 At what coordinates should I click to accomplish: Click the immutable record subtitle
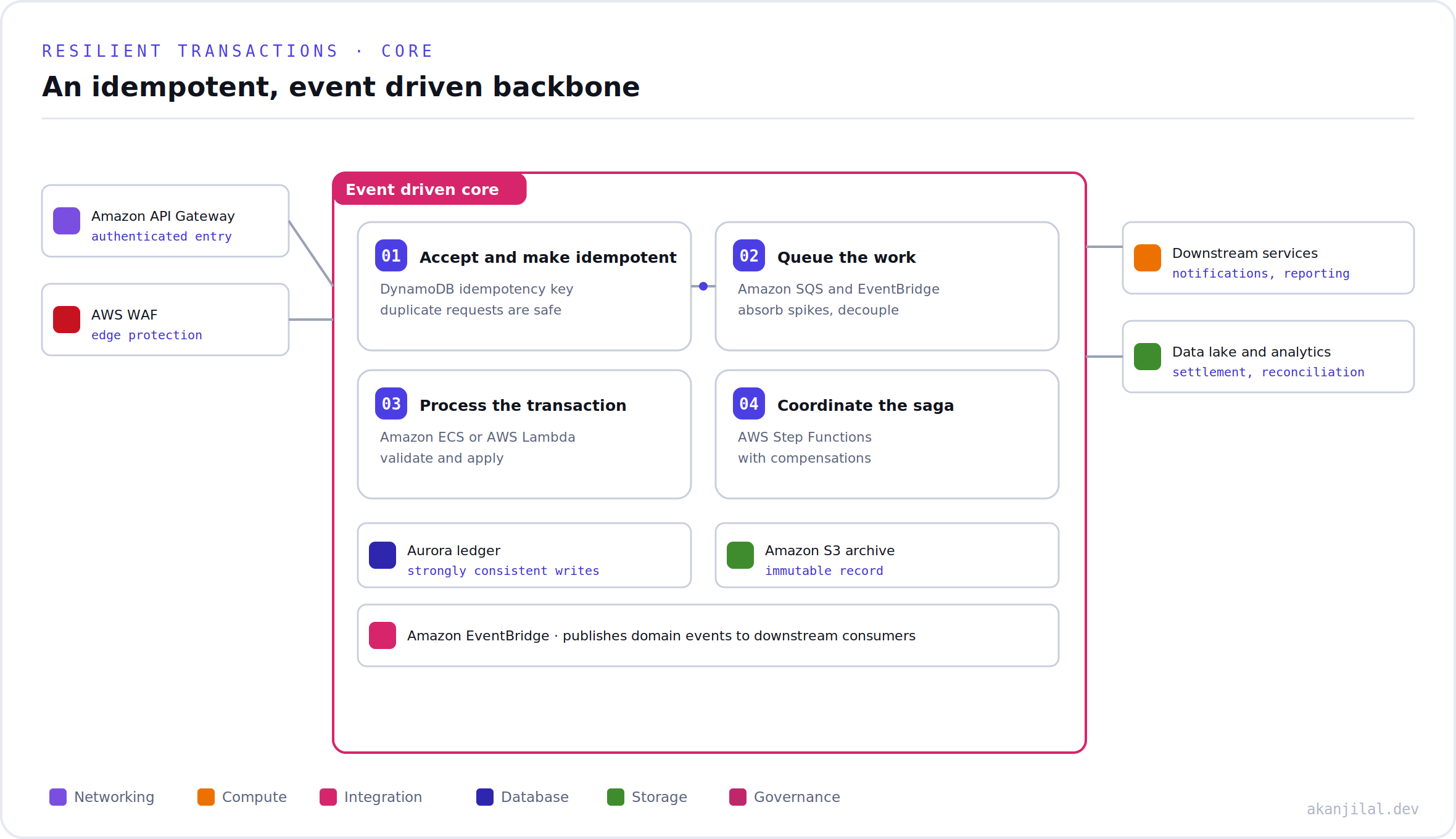[x=824, y=571]
